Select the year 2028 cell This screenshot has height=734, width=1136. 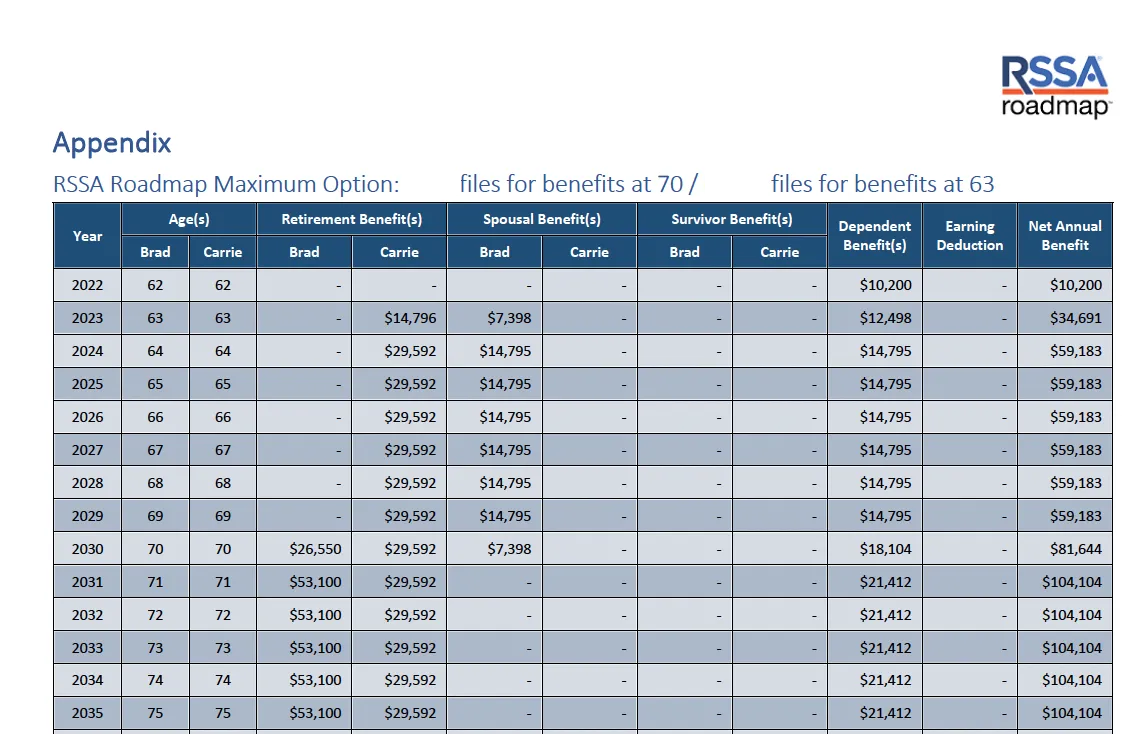point(87,483)
